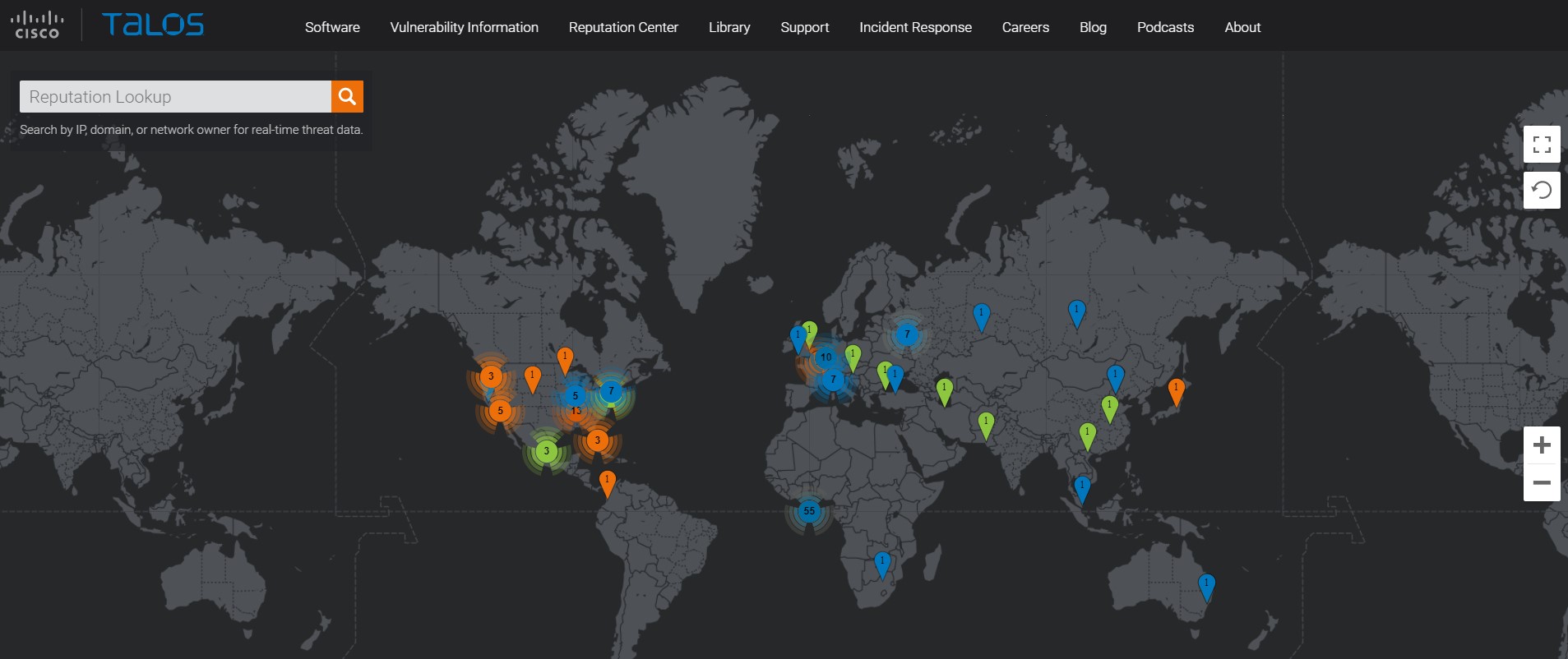Visit the Careers page
Viewport: 1568px width, 659px height.
tap(1025, 27)
